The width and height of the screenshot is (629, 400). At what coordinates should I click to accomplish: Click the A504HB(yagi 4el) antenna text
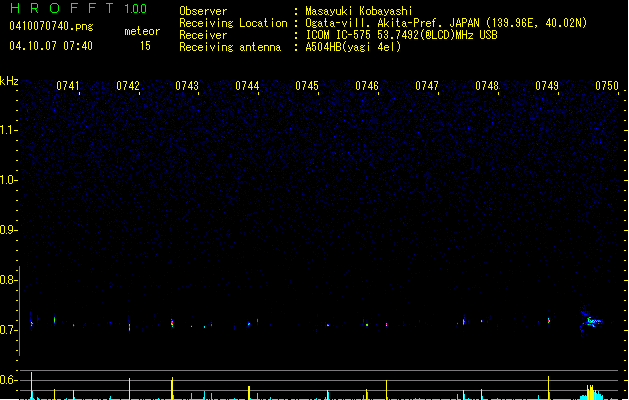click(353, 47)
